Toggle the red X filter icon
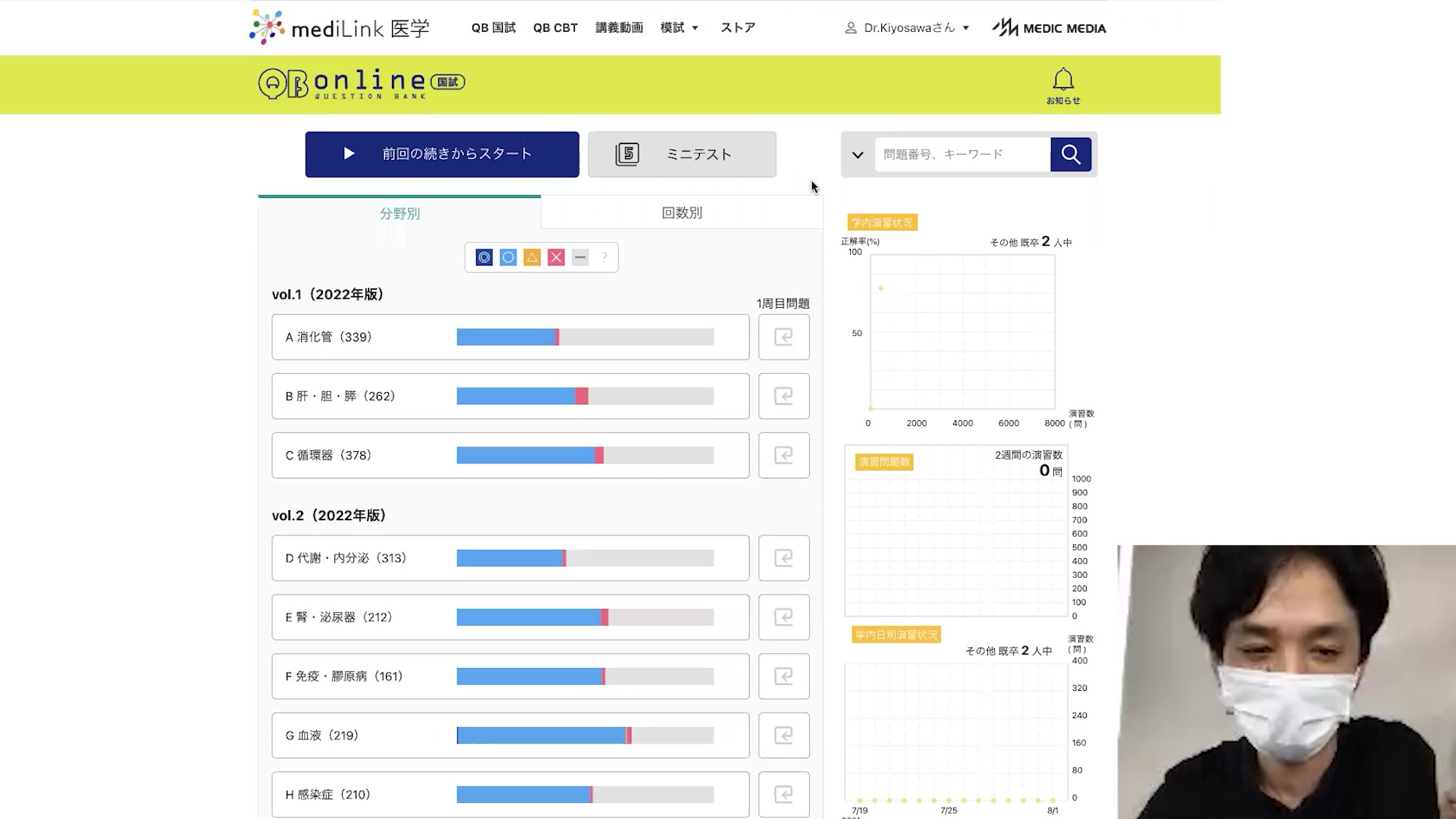The height and width of the screenshot is (819, 1456). 556,258
